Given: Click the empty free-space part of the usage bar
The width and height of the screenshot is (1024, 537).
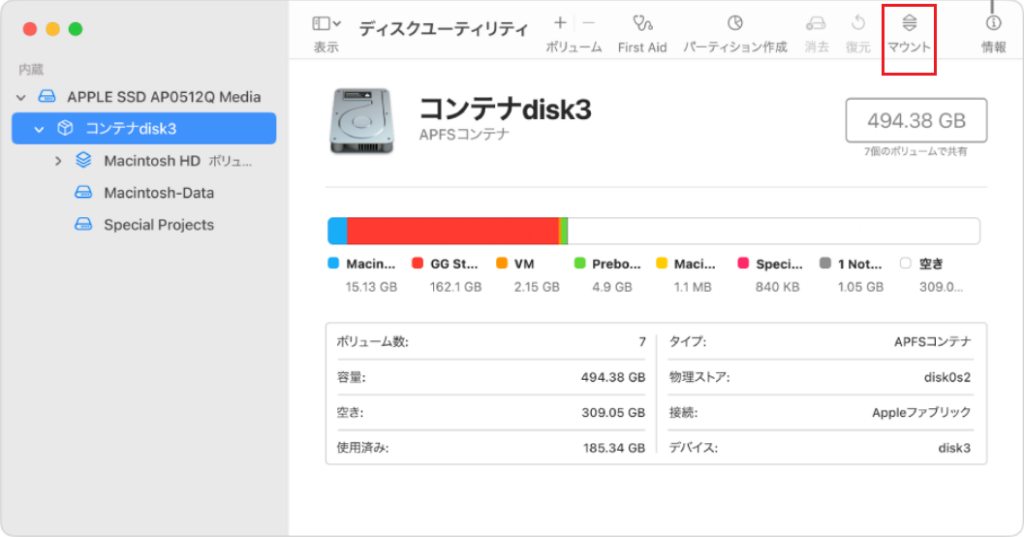Looking at the screenshot, I should pos(774,231).
